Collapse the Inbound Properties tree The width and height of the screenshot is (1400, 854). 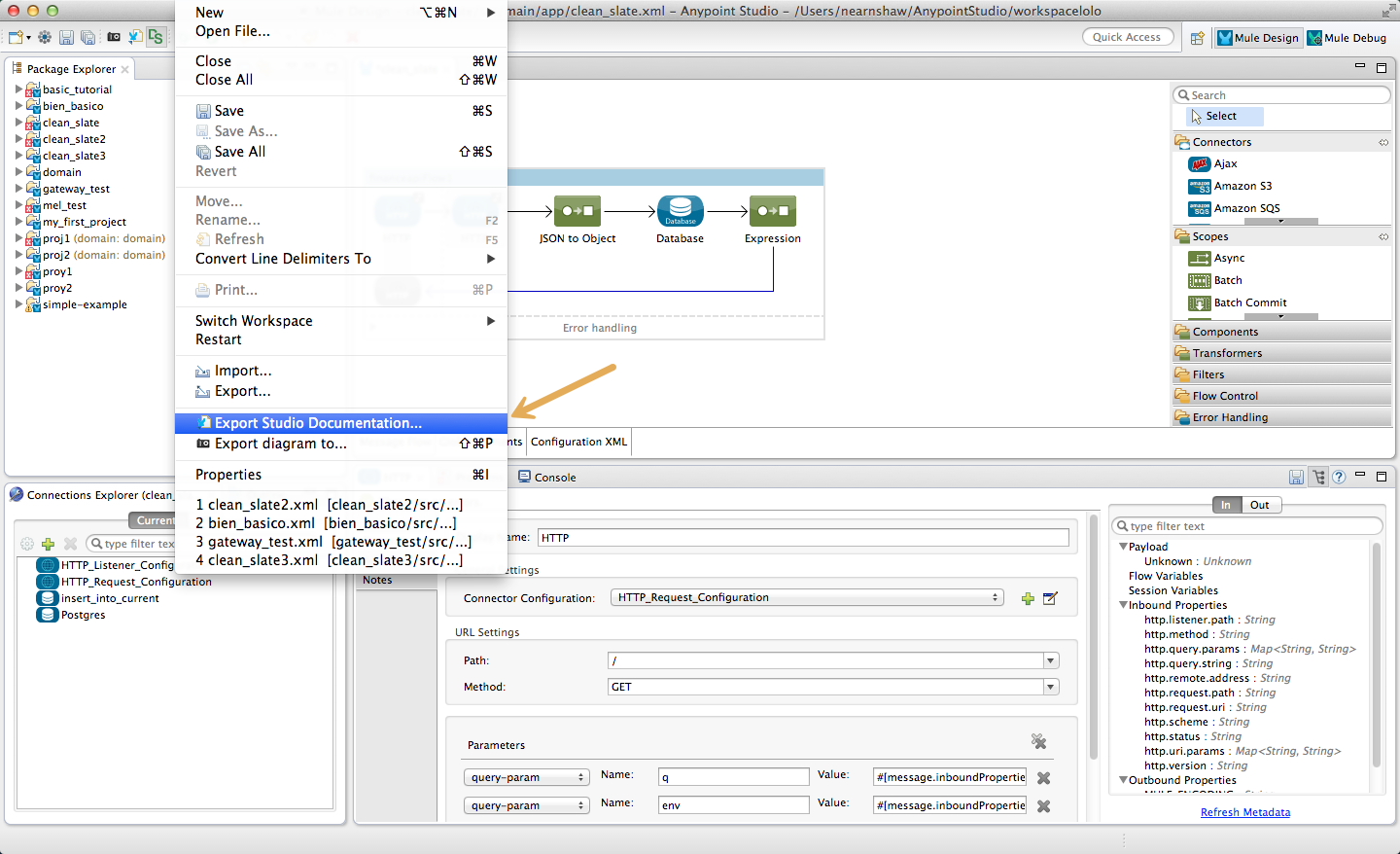(x=1123, y=605)
